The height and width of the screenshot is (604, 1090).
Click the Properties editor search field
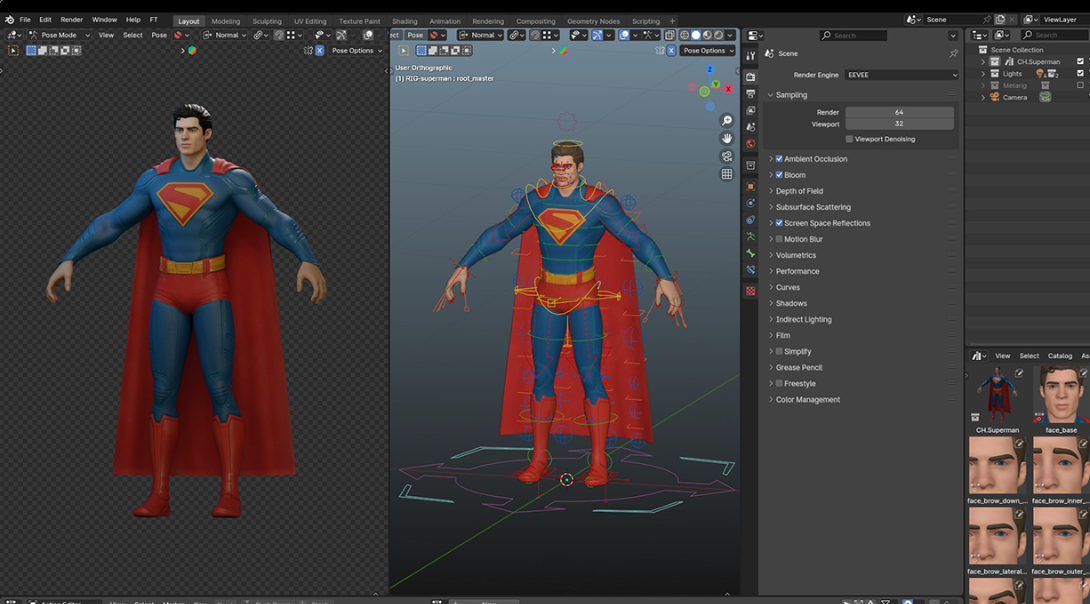[853, 35]
